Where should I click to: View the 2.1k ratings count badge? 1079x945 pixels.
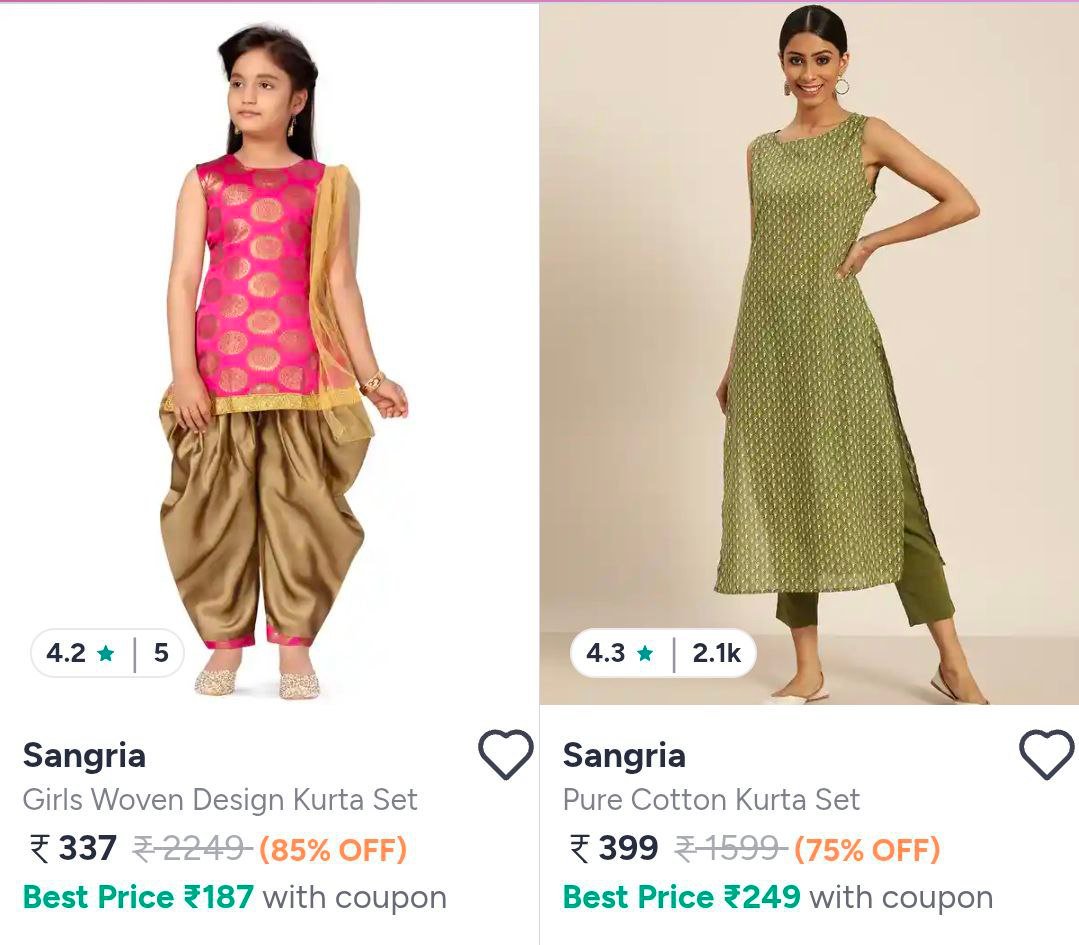tap(716, 654)
